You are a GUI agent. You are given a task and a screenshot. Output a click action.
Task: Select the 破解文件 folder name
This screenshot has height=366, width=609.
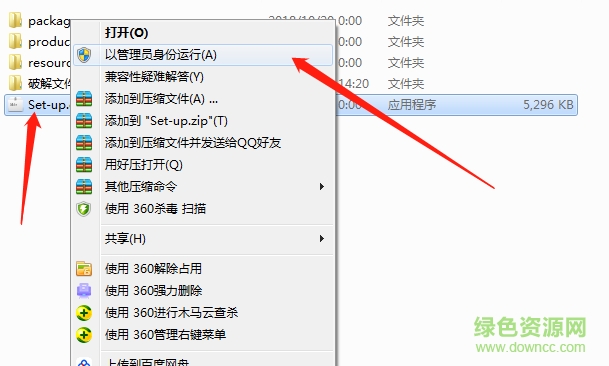(x=49, y=83)
